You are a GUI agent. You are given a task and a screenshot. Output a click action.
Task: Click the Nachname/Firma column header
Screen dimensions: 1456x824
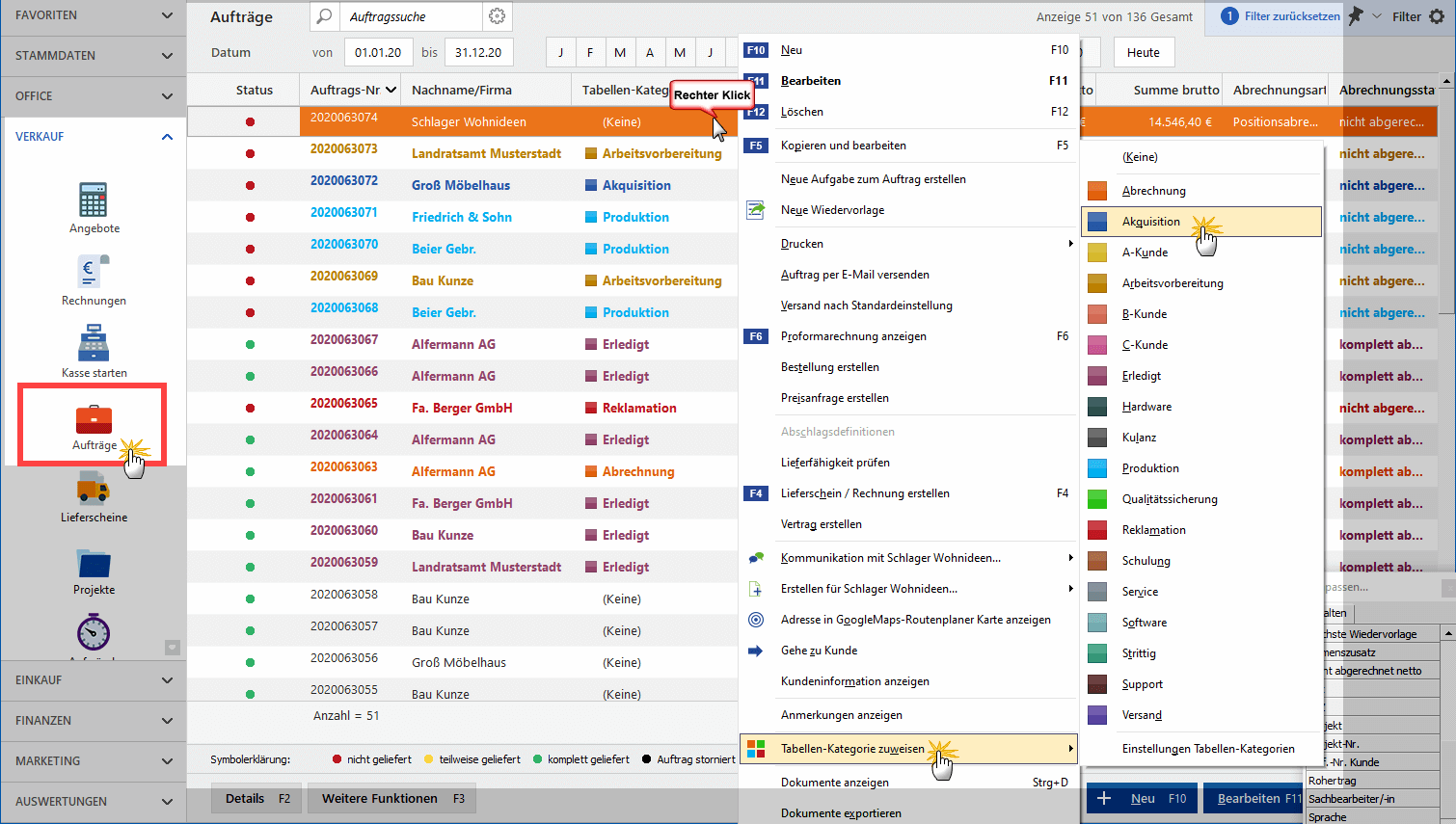click(485, 90)
